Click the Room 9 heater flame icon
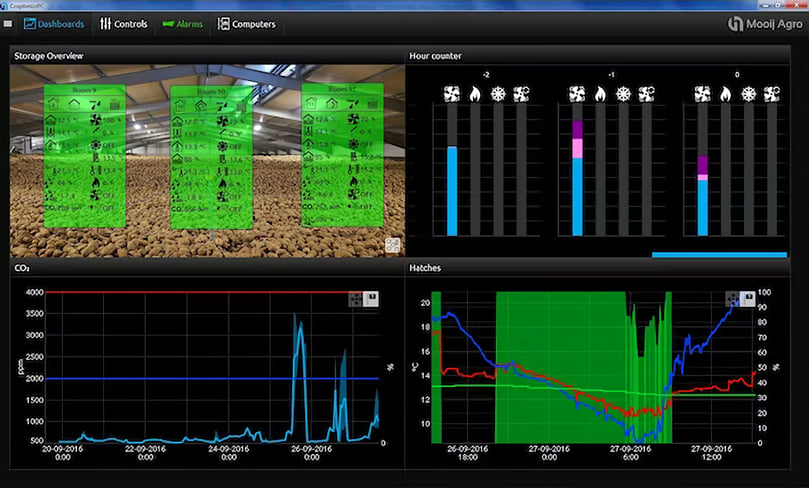The width and height of the screenshot is (809, 488). 95,183
